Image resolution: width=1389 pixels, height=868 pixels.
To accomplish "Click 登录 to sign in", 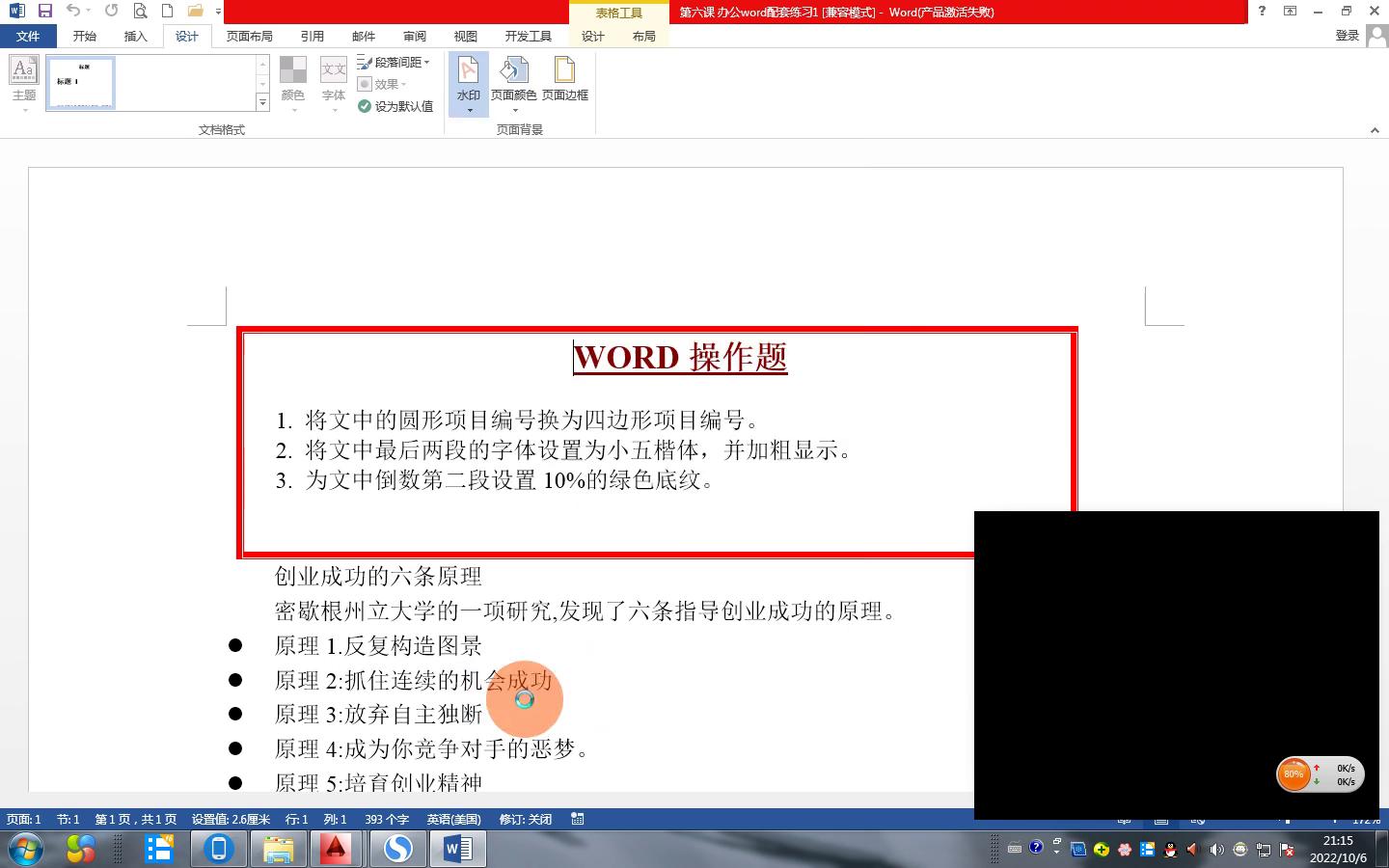I will [x=1347, y=36].
